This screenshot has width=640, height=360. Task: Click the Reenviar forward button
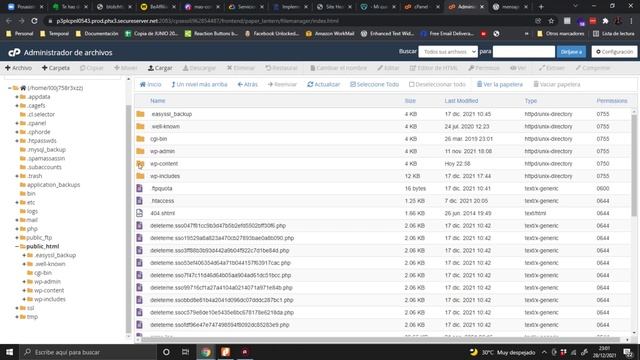click(x=282, y=84)
